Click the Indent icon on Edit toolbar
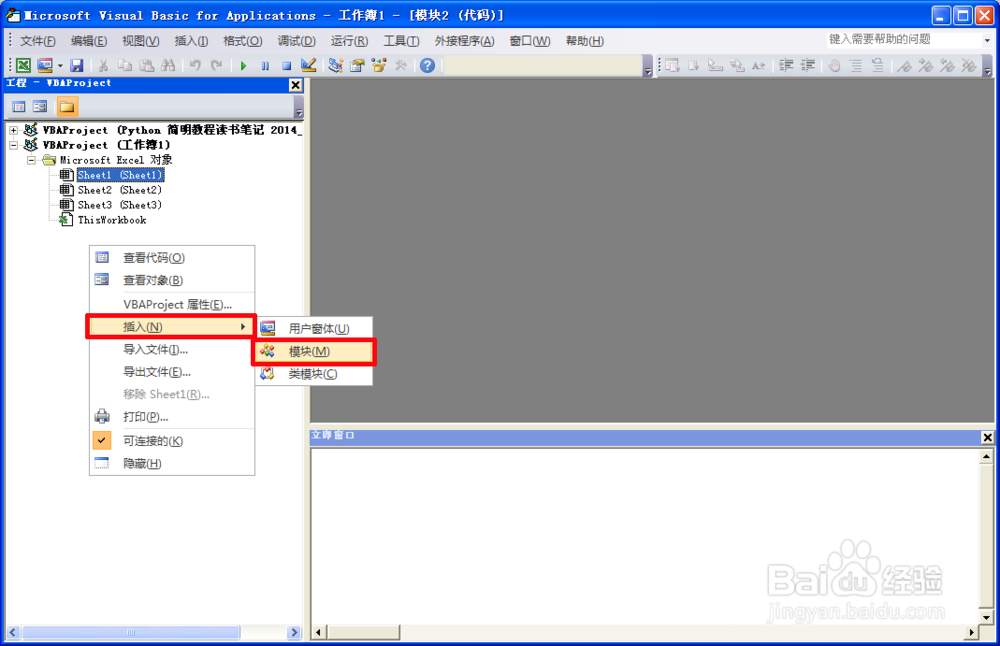This screenshot has width=1000, height=646. pyautogui.click(x=786, y=65)
